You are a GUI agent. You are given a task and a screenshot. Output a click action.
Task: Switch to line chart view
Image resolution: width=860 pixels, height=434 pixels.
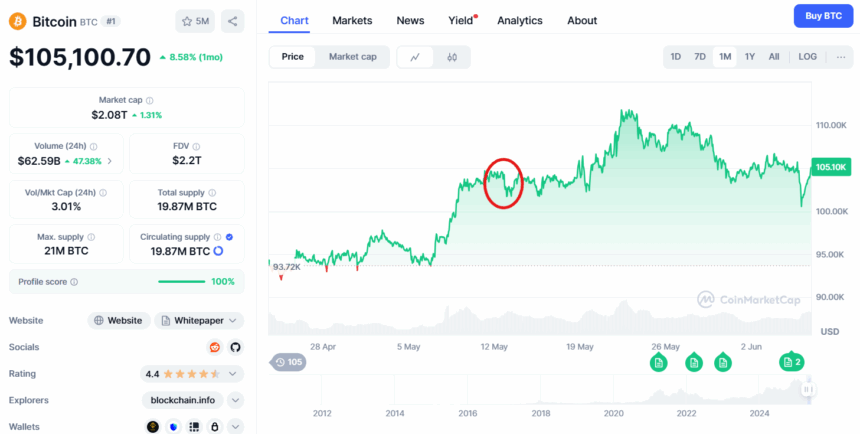tap(415, 57)
